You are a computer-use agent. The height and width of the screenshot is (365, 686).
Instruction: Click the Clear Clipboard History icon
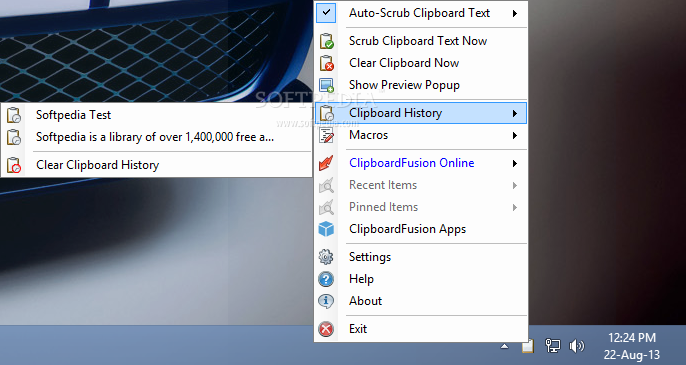(x=14, y=165)
